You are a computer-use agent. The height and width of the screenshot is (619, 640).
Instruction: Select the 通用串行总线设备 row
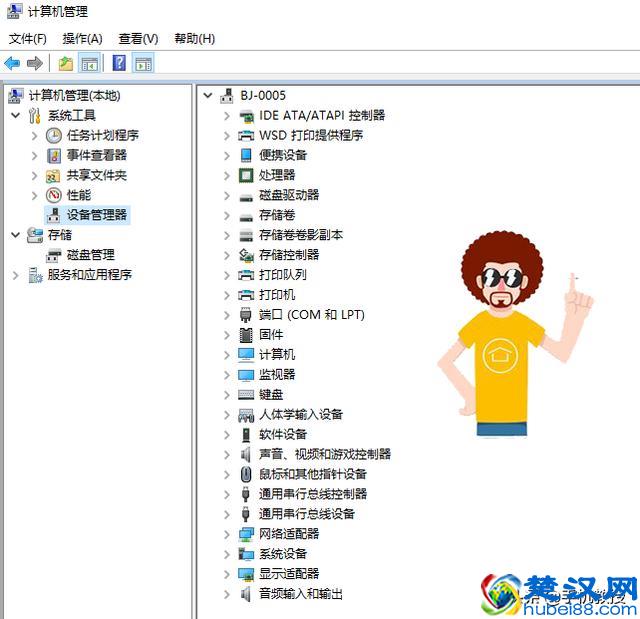point(307,514)
